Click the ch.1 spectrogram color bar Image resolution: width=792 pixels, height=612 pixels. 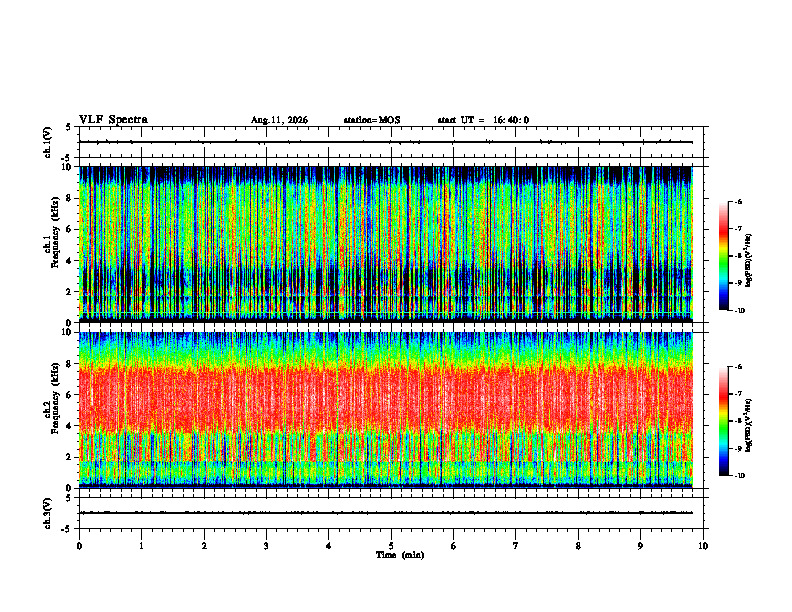coord(723,256)
